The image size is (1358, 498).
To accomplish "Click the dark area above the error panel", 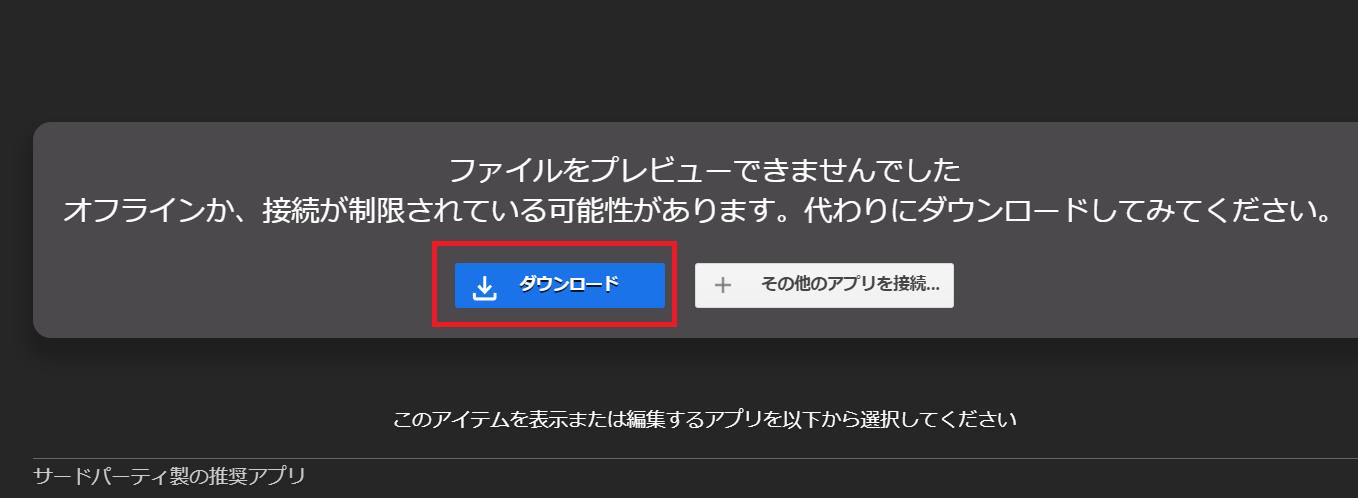I will pos(679,60).
